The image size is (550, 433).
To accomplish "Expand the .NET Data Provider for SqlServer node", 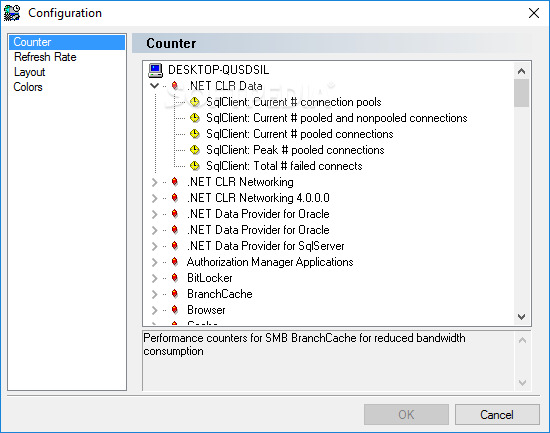I will 154,246.
